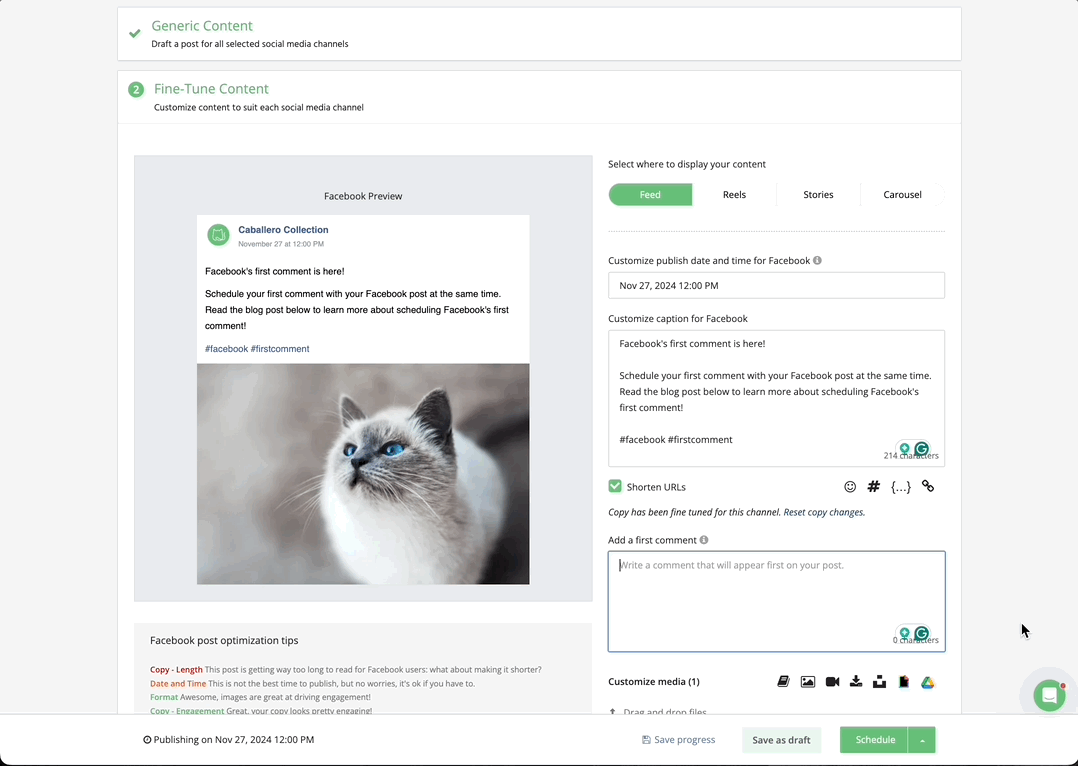
Task: Open the chat support bubble
Action: 1048,695
